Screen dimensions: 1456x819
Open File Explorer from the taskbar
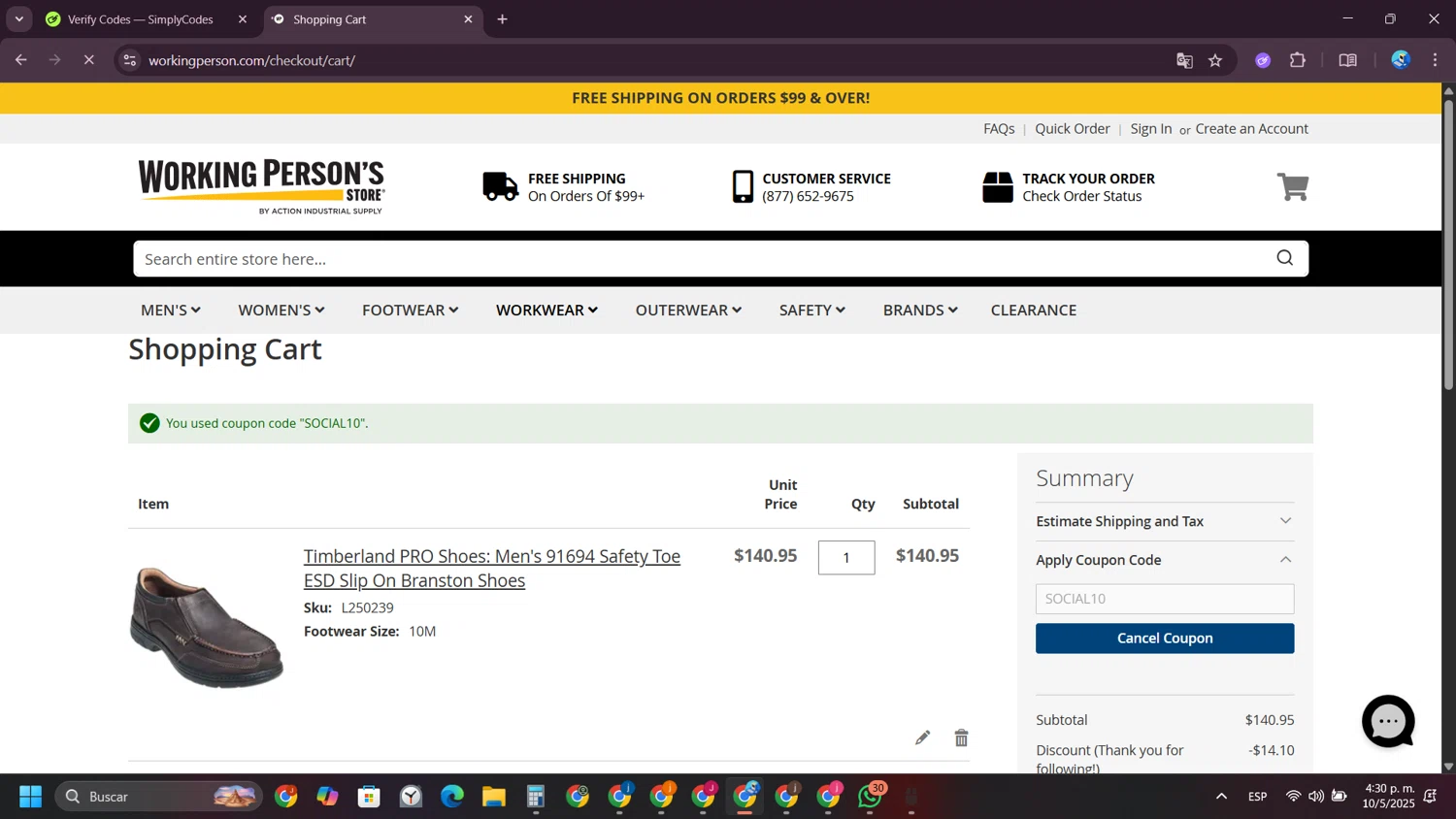tap(494, 797)
